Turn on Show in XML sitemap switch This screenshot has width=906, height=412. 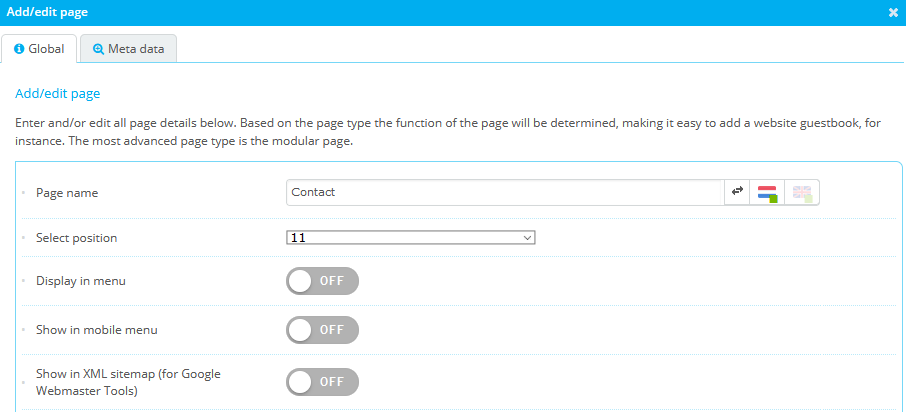322,381
